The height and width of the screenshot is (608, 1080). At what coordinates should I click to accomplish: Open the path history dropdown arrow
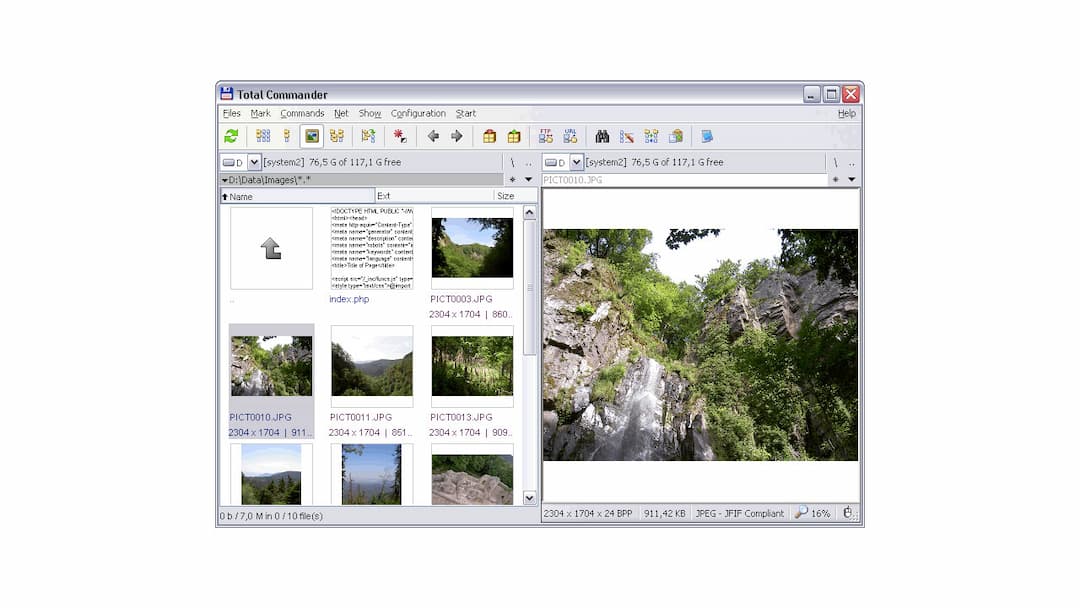tap(528, 178)
